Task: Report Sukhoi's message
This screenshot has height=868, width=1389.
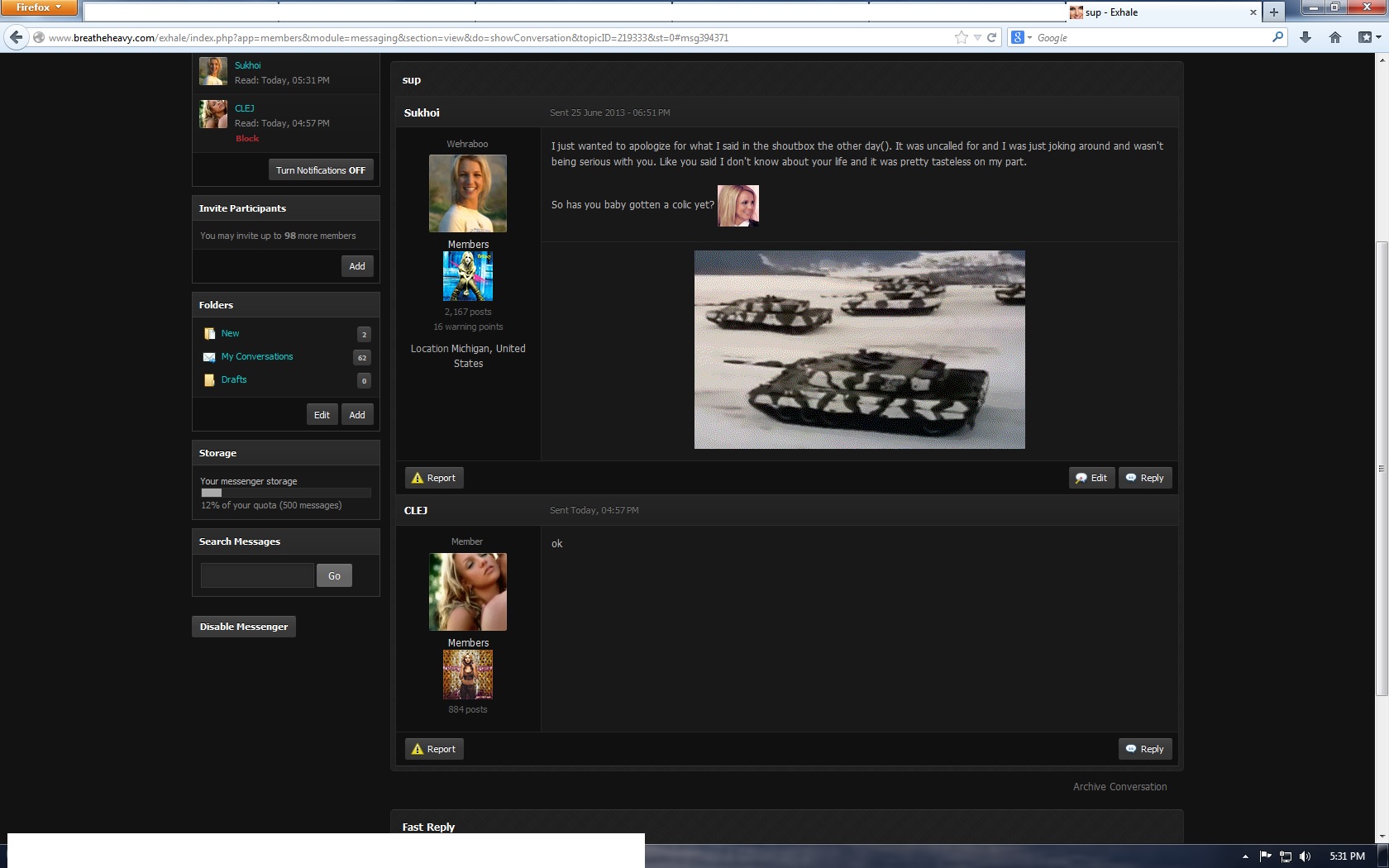Action: [434, 478]
